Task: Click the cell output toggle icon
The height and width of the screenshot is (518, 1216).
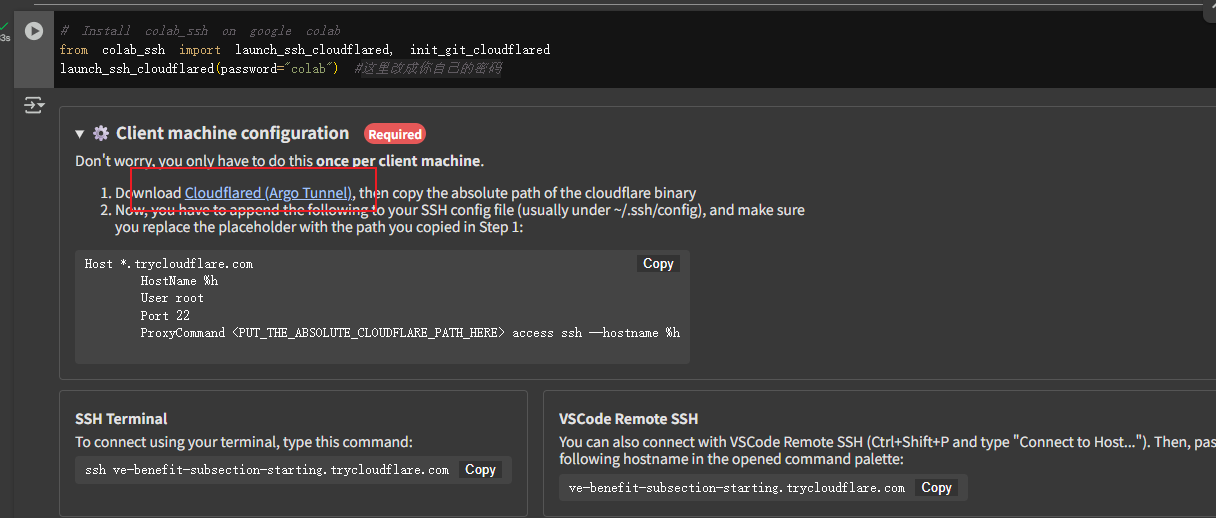Action: [x=34, y=105]
